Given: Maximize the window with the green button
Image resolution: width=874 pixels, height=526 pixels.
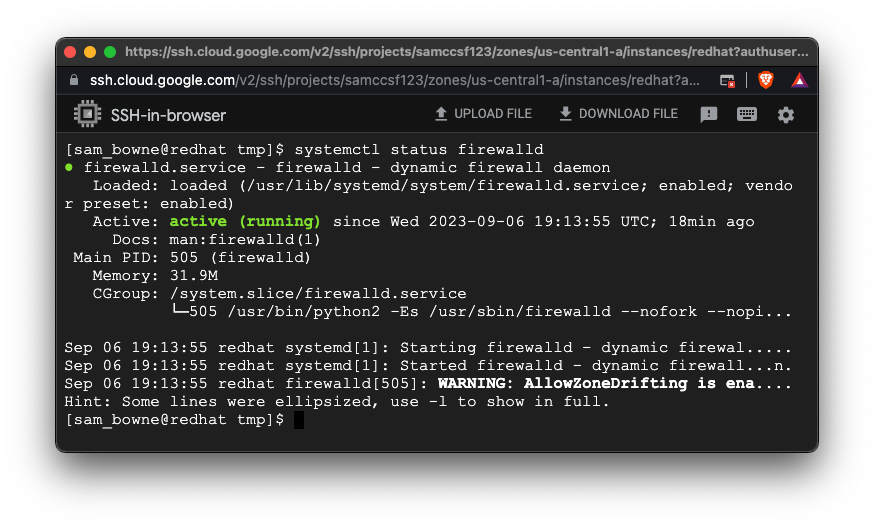Looking at the screenshot, I should tap(110, 52).
